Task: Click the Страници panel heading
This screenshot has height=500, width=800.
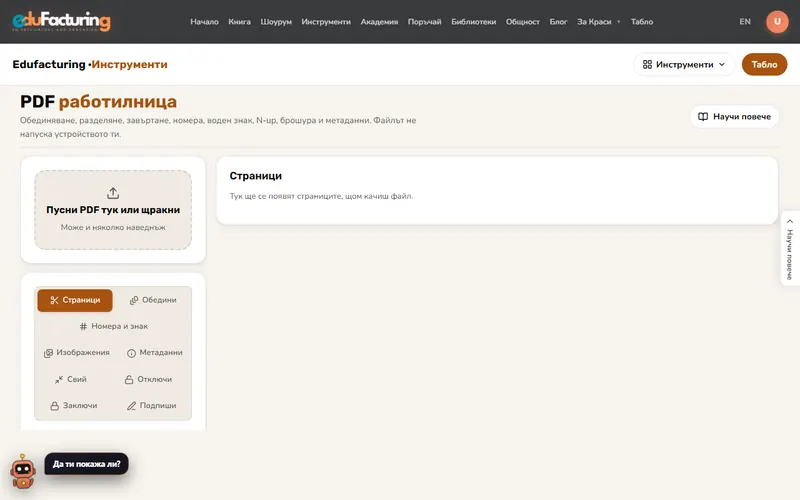Action: coord(256,176)
